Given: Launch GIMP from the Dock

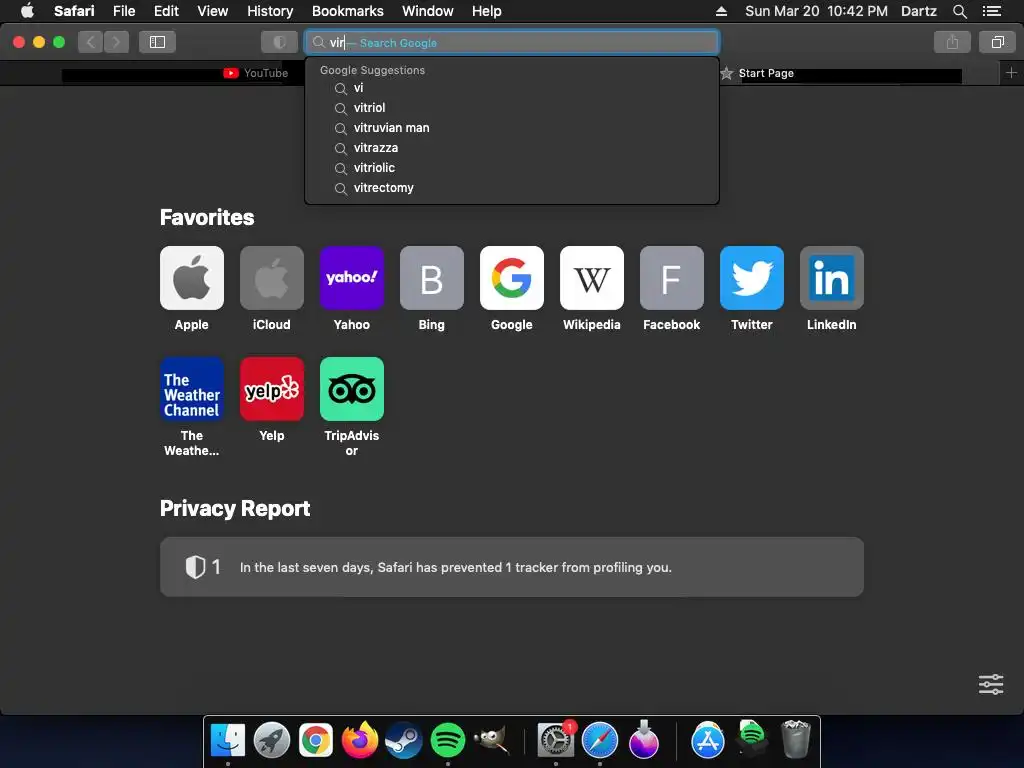Looking at the screenshot, I should [x=491, y=741].
